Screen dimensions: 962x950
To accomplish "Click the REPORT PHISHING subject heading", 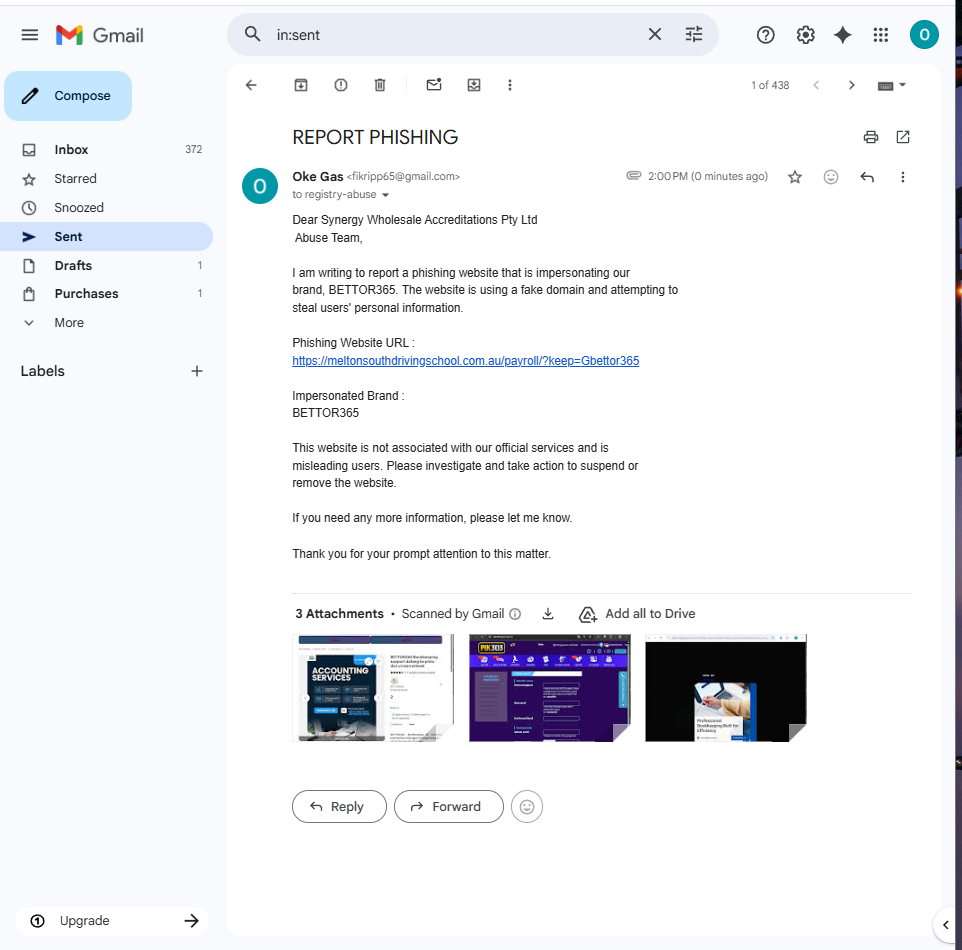I will point(375,137).
